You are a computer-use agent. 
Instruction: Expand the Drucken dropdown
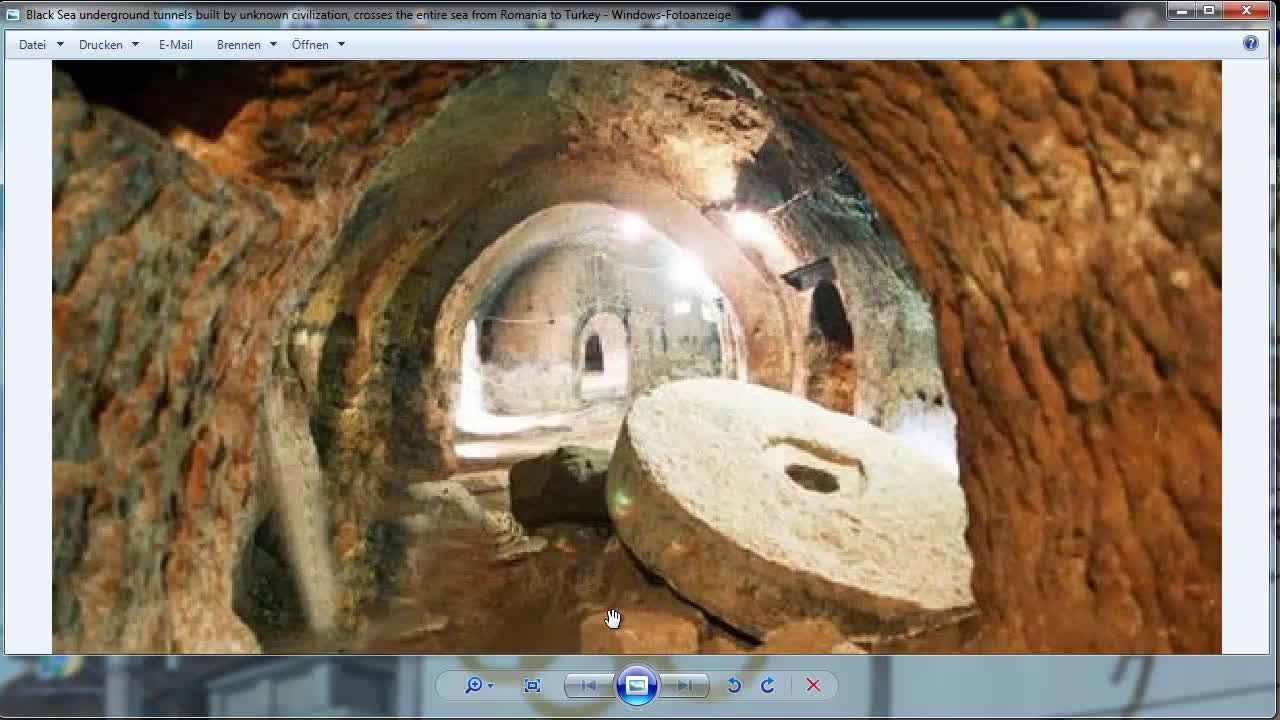(108, 44)
